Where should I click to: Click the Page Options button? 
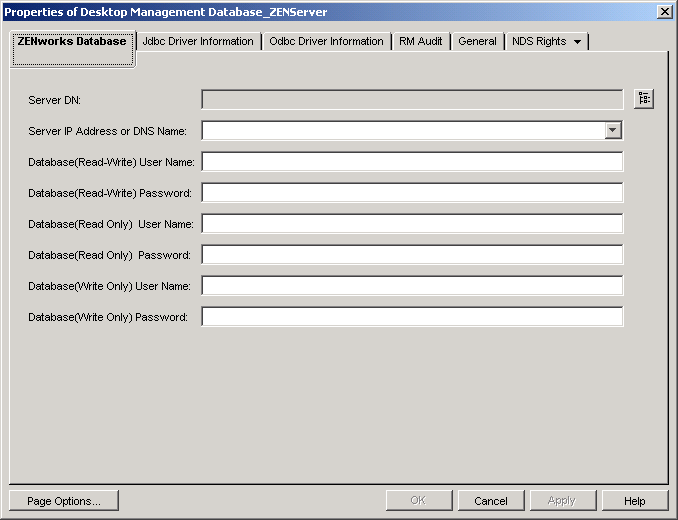point(64,501)
